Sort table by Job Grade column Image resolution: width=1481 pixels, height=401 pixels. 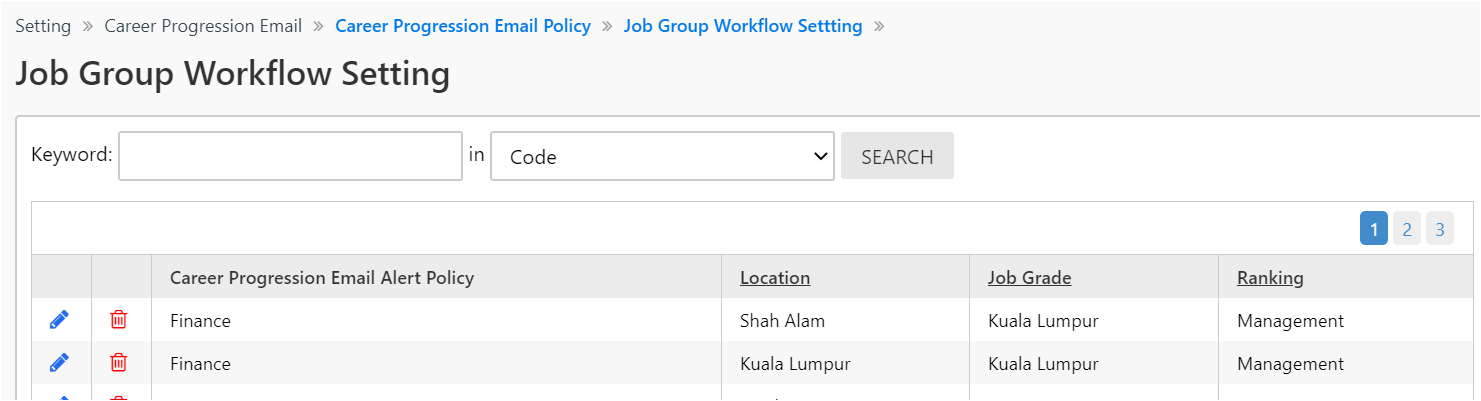pos(1029,278)
